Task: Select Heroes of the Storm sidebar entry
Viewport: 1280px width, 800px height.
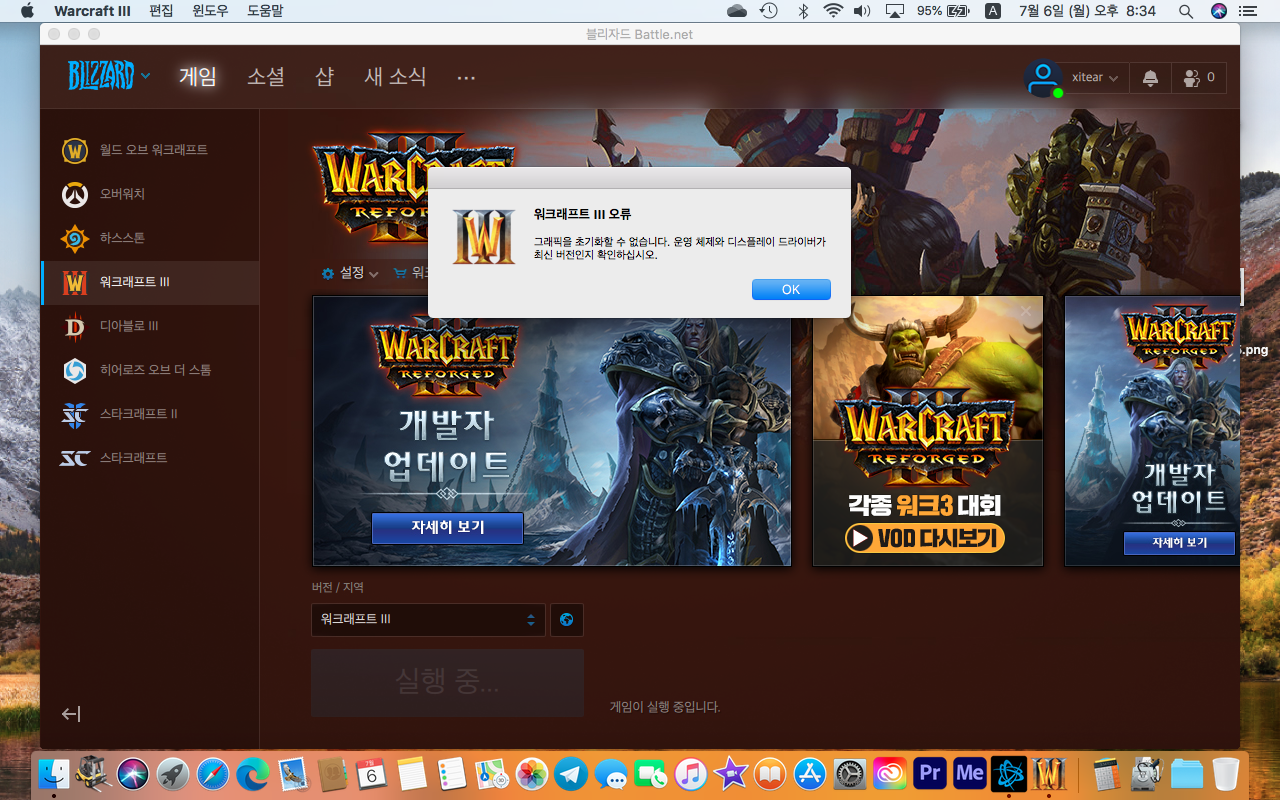Action: [150, 370]
